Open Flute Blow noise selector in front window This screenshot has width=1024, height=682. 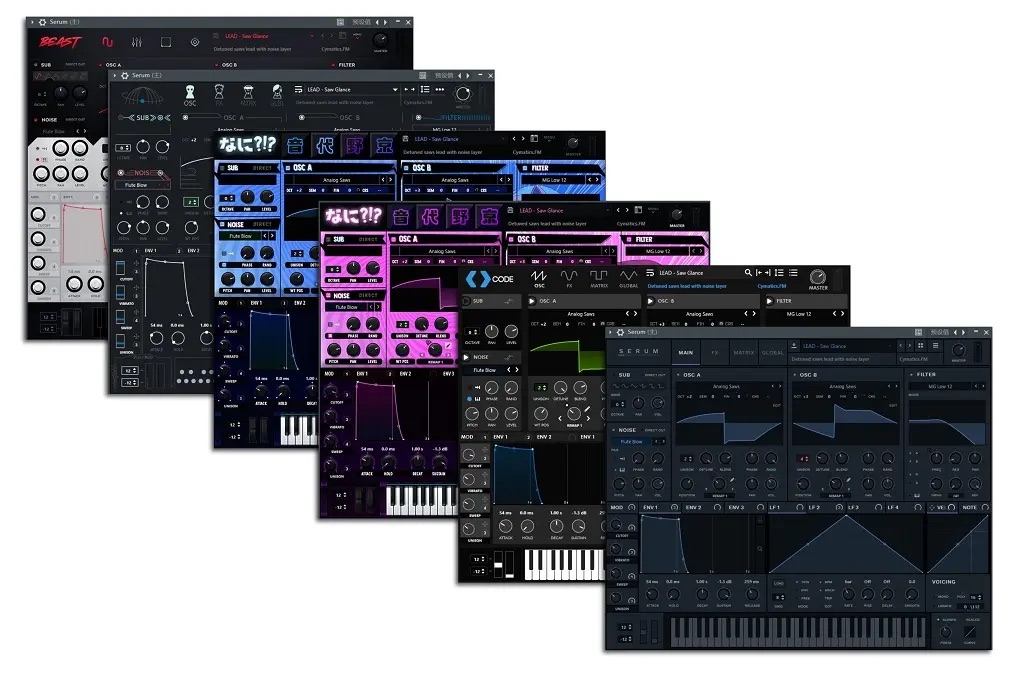(x=631, y=441)
